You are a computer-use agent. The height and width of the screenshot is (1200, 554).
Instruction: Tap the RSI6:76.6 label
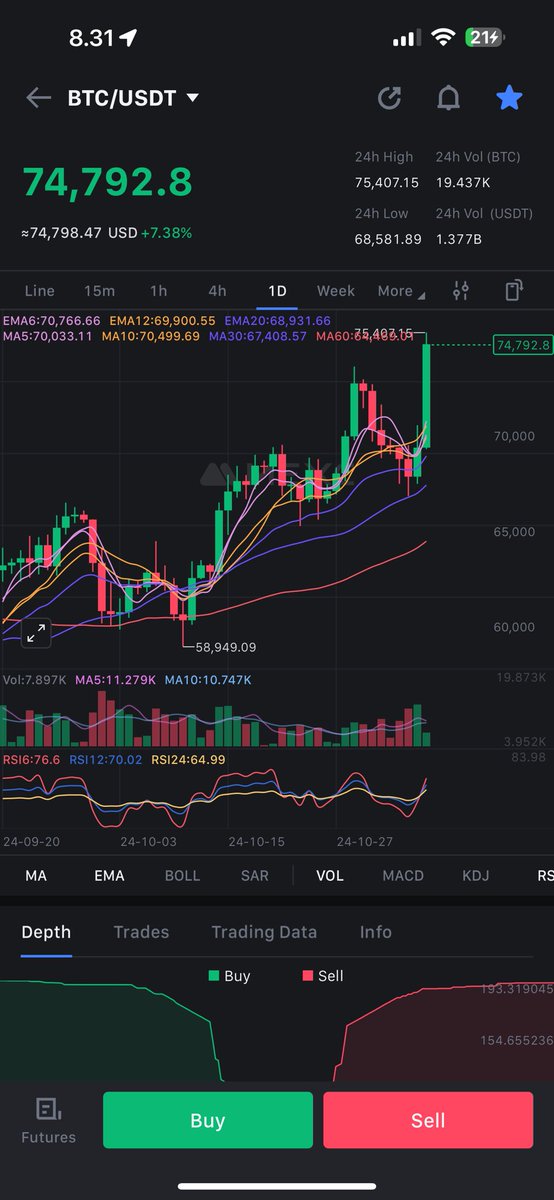click(31, 760)
